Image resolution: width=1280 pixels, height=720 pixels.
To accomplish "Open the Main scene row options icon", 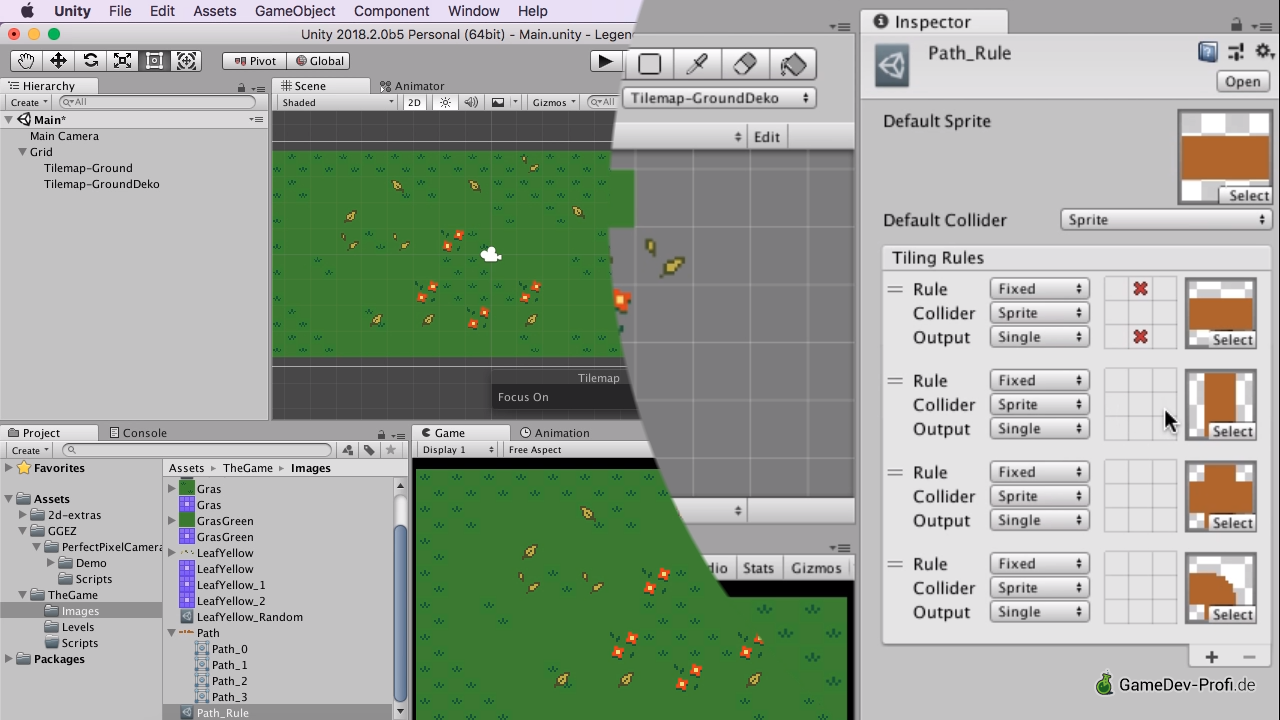I will 256,120.
